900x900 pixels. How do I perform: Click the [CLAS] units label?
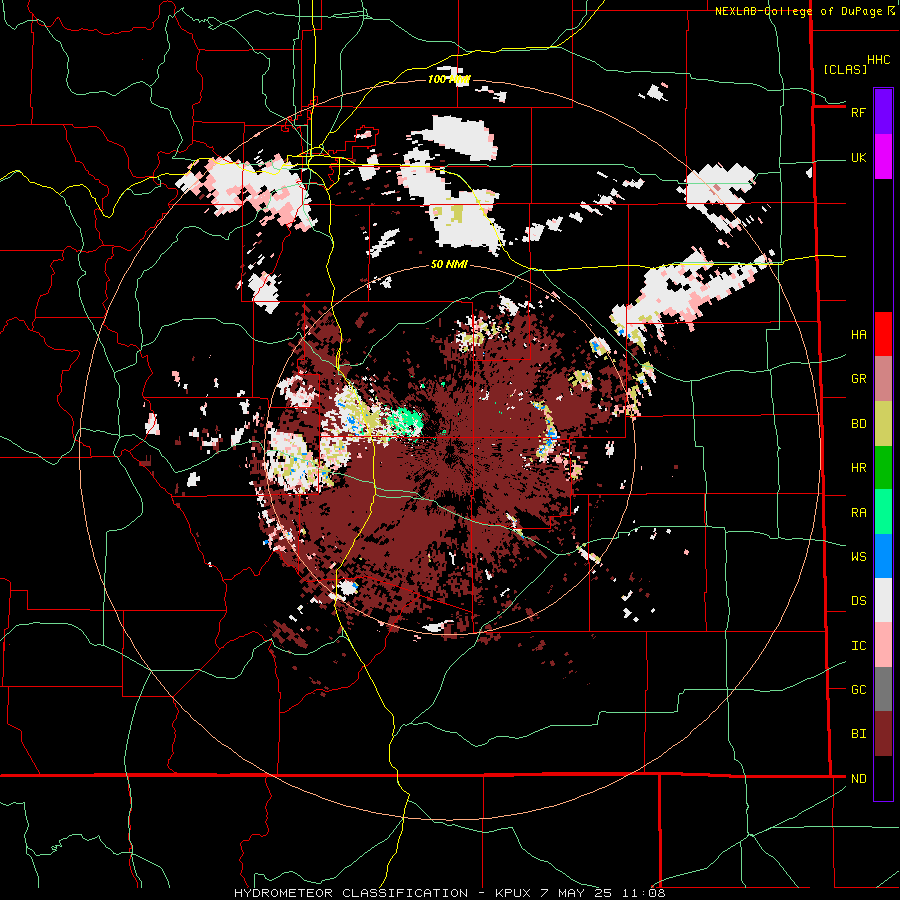(x=845, y=70)
